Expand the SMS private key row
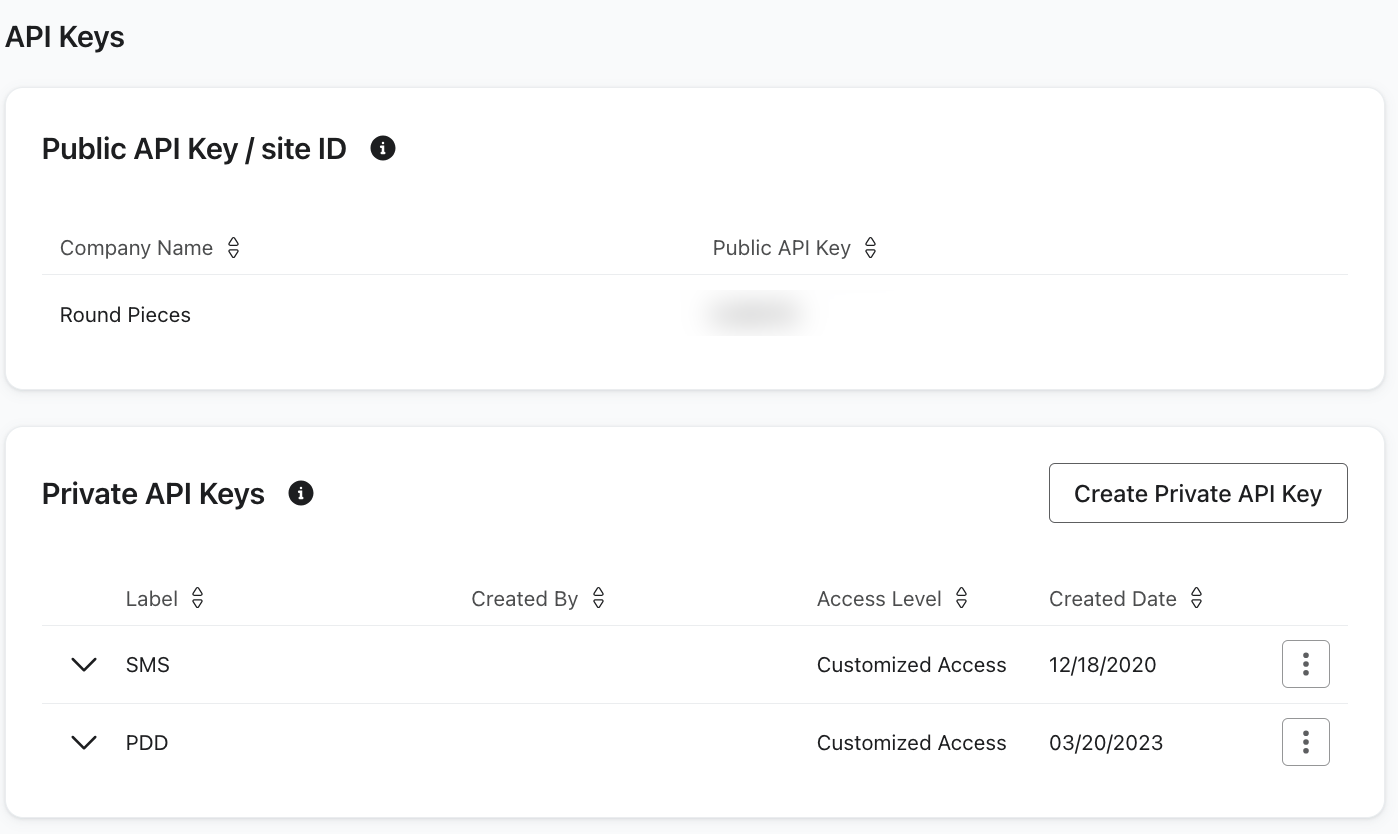 pyautogui.click(x=84, y=664)
